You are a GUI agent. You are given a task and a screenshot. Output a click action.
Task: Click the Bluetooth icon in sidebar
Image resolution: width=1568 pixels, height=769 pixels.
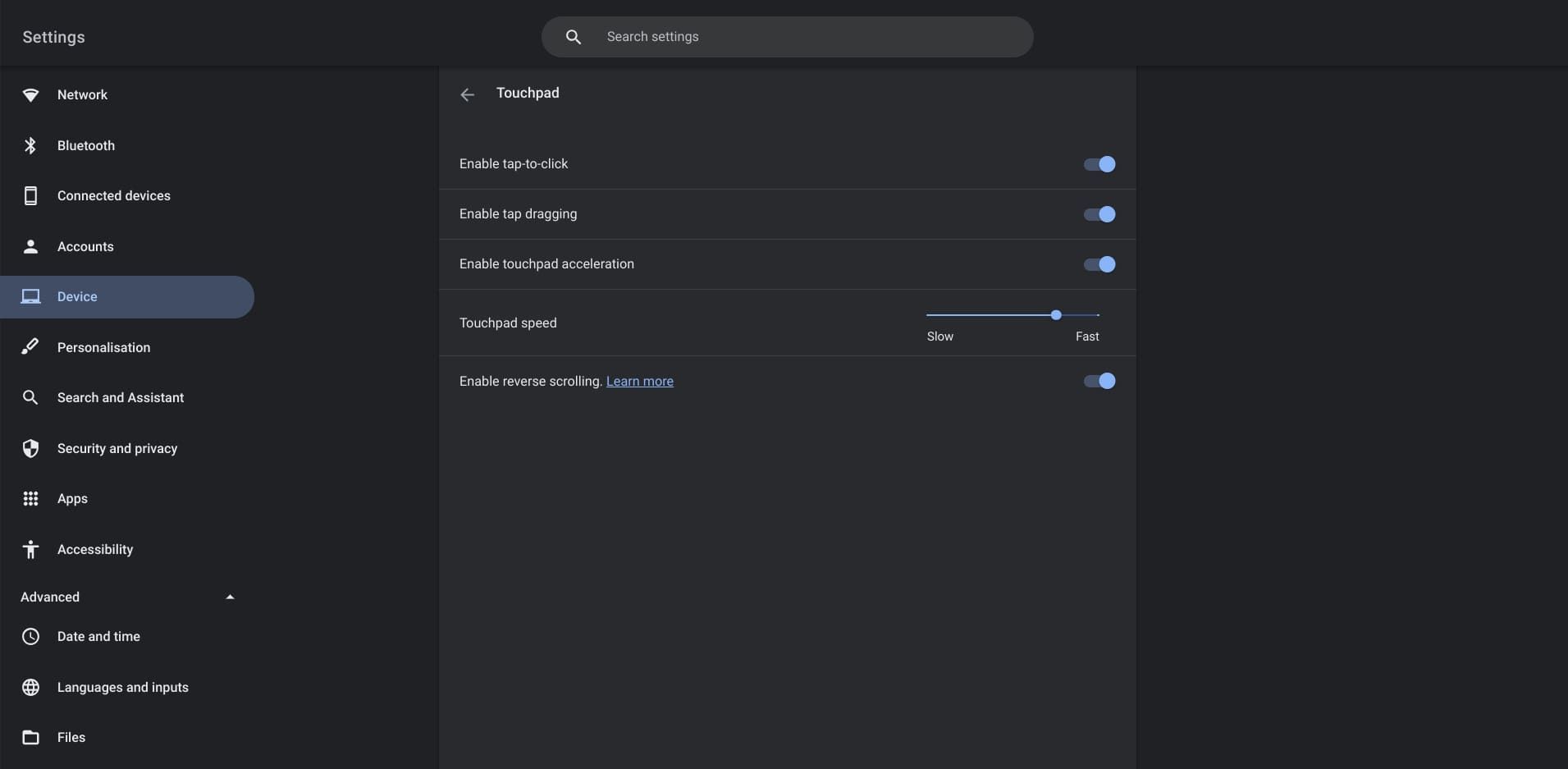pyautogui.click(x=30, y=145)
